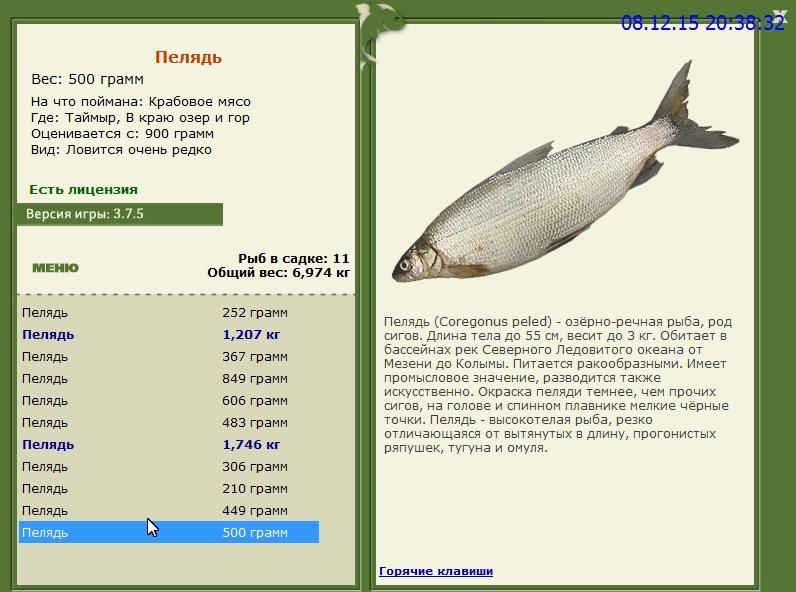Click the Вид: Ловится очень редко line
Image resolution: width=796 pixels, height=592 pixels.
point(121,150)
